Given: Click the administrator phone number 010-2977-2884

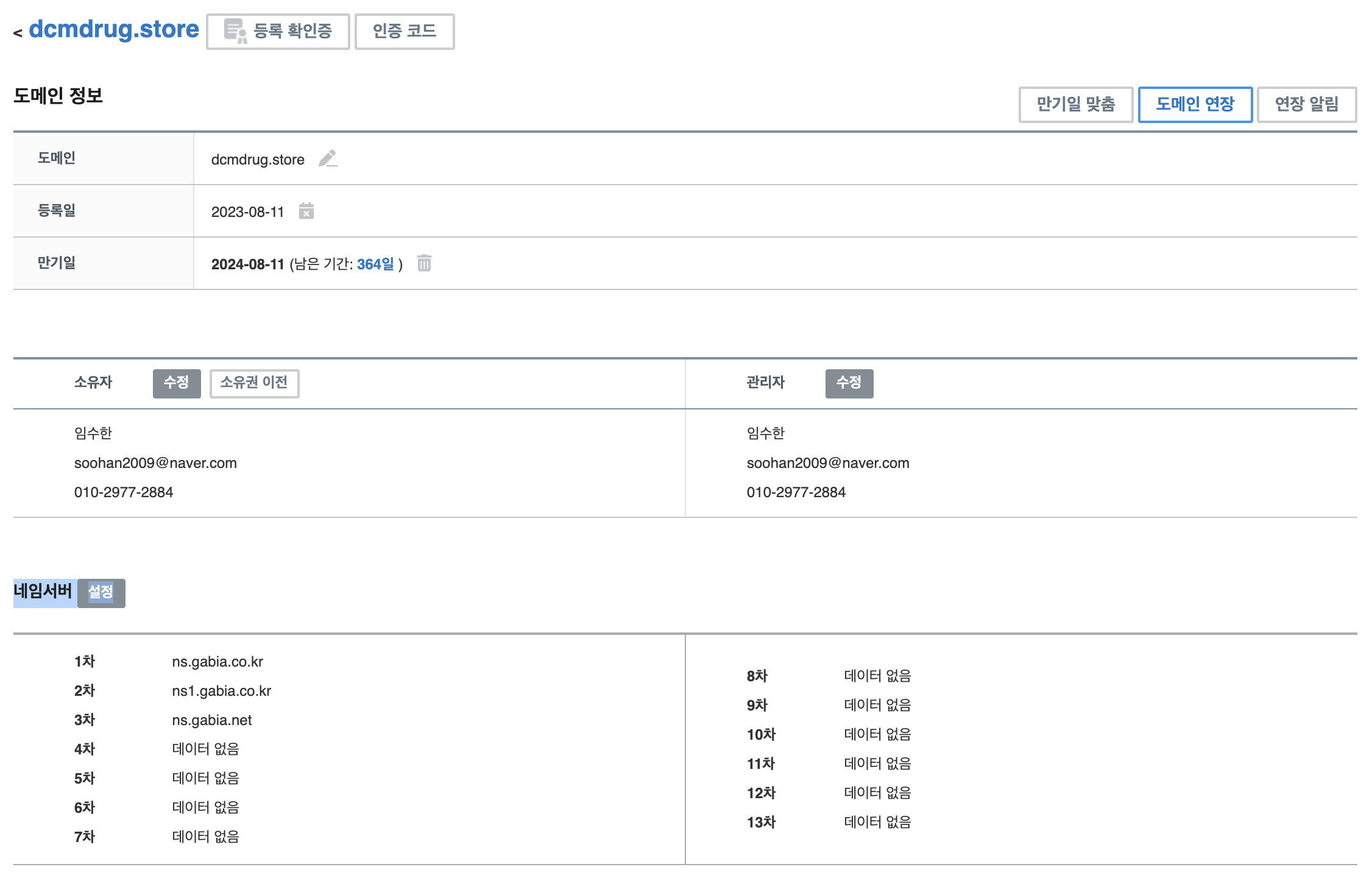Looking at the screenshot, I should point(796,492).
